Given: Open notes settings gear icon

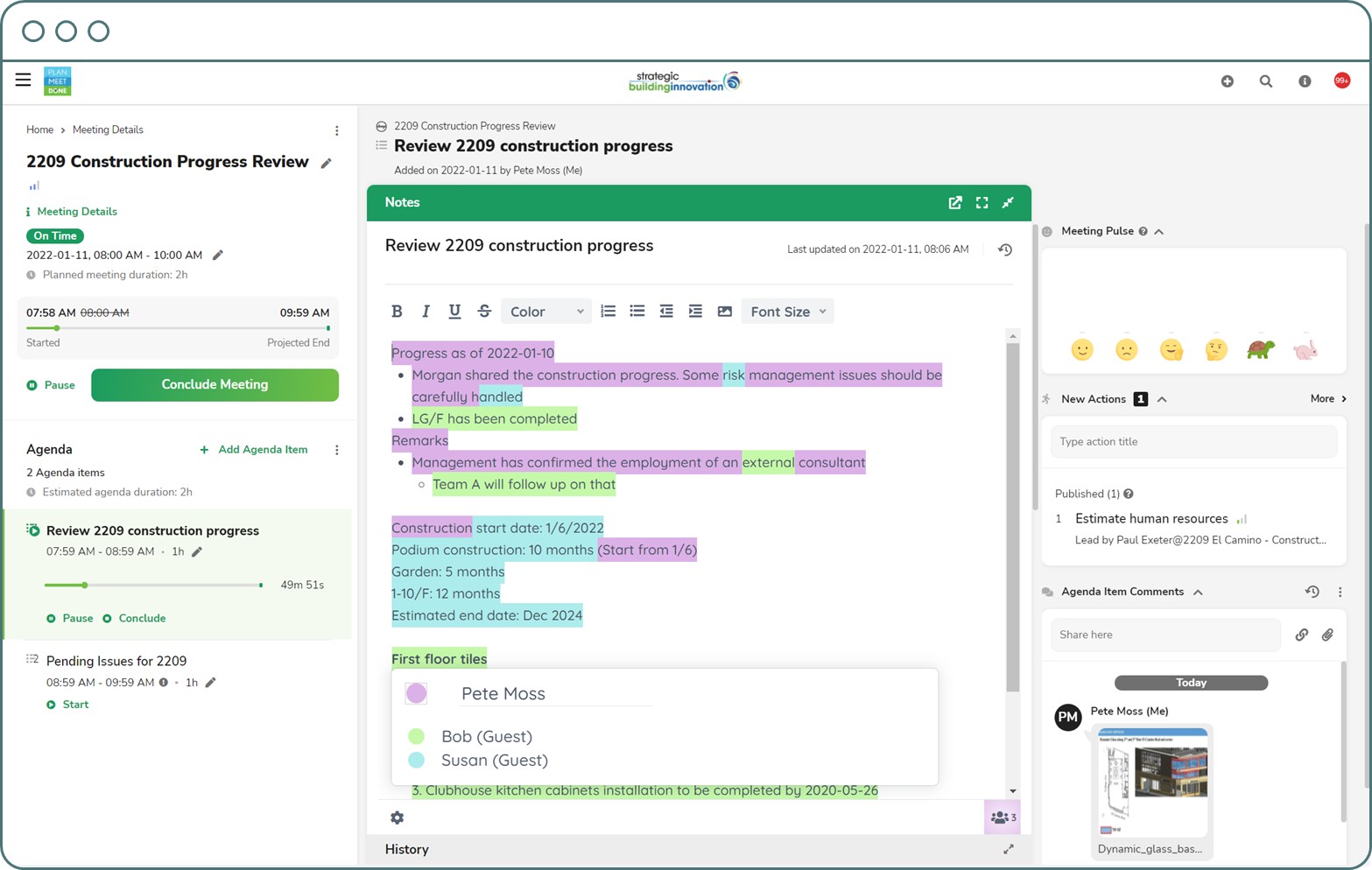Looking at the screenshot, I should click(x=398, y=817).
